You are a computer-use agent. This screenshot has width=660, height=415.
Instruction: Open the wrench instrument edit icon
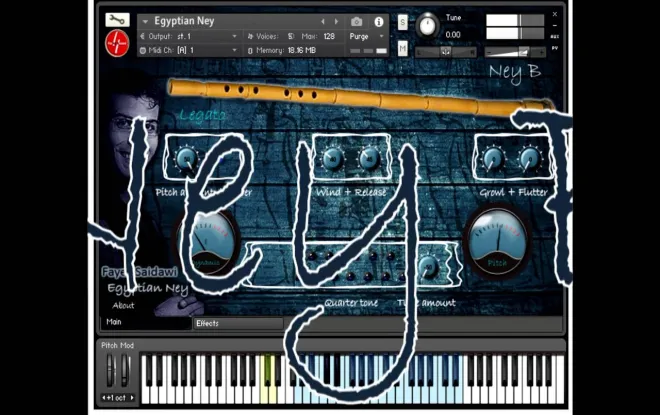click(117, 20)
